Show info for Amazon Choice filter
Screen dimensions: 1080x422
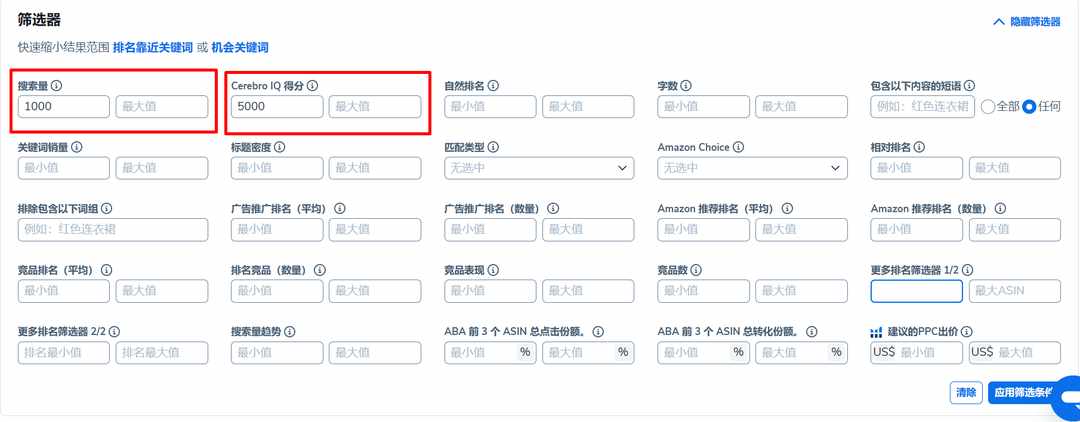tap(738, 147)
